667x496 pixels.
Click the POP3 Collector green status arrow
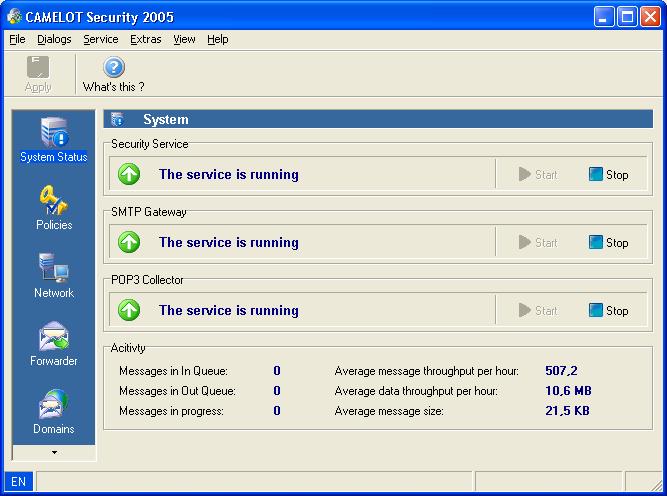coord(129,310)
